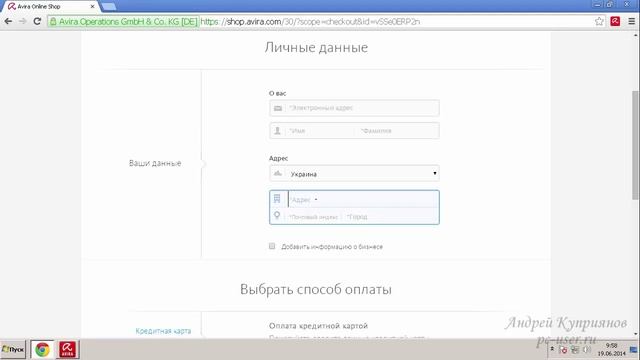The height and width of the screenshot is (360, 640).
Task: Go back with browser back arrow
Action: coord(8,21)
